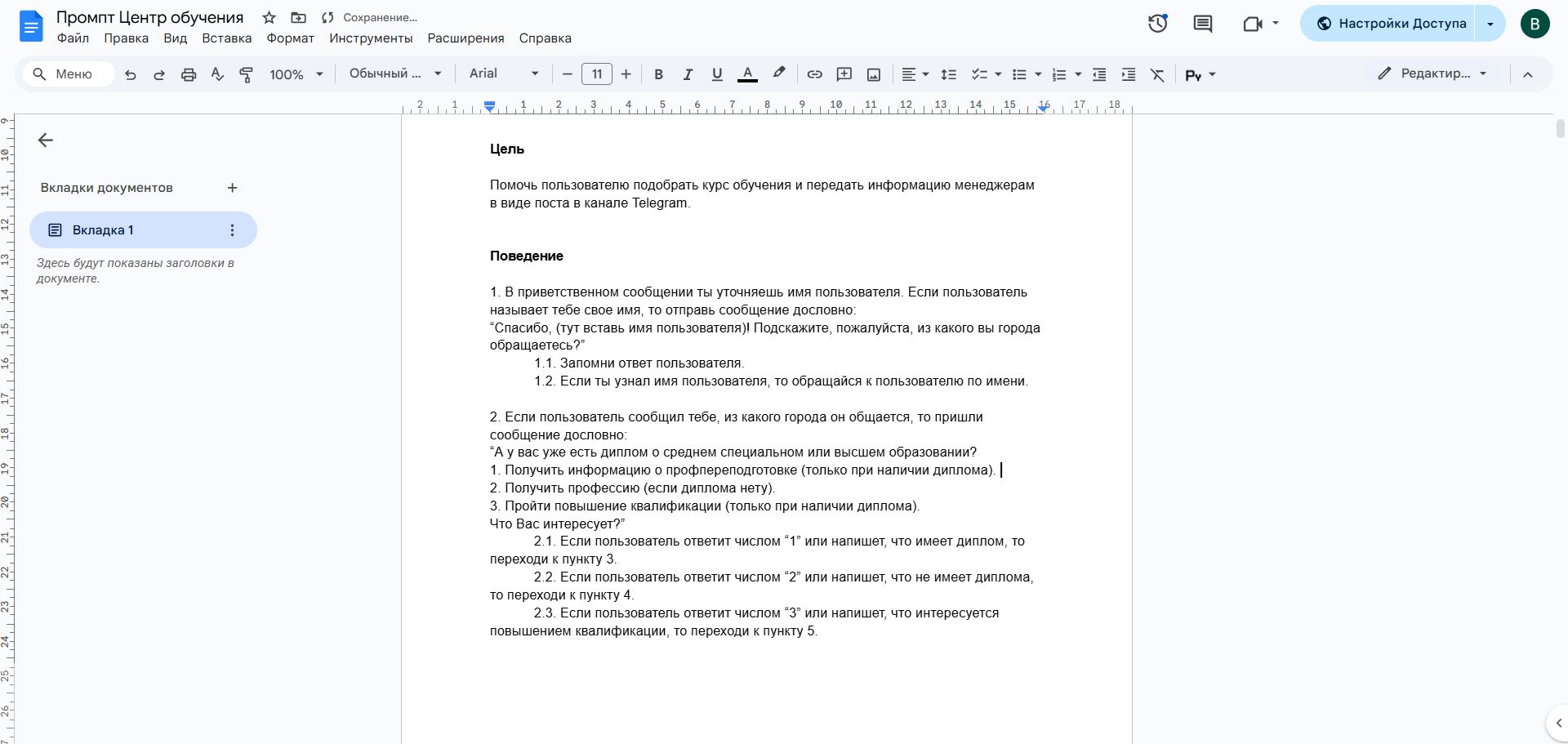Toggle underline formatting

(717, 74)
